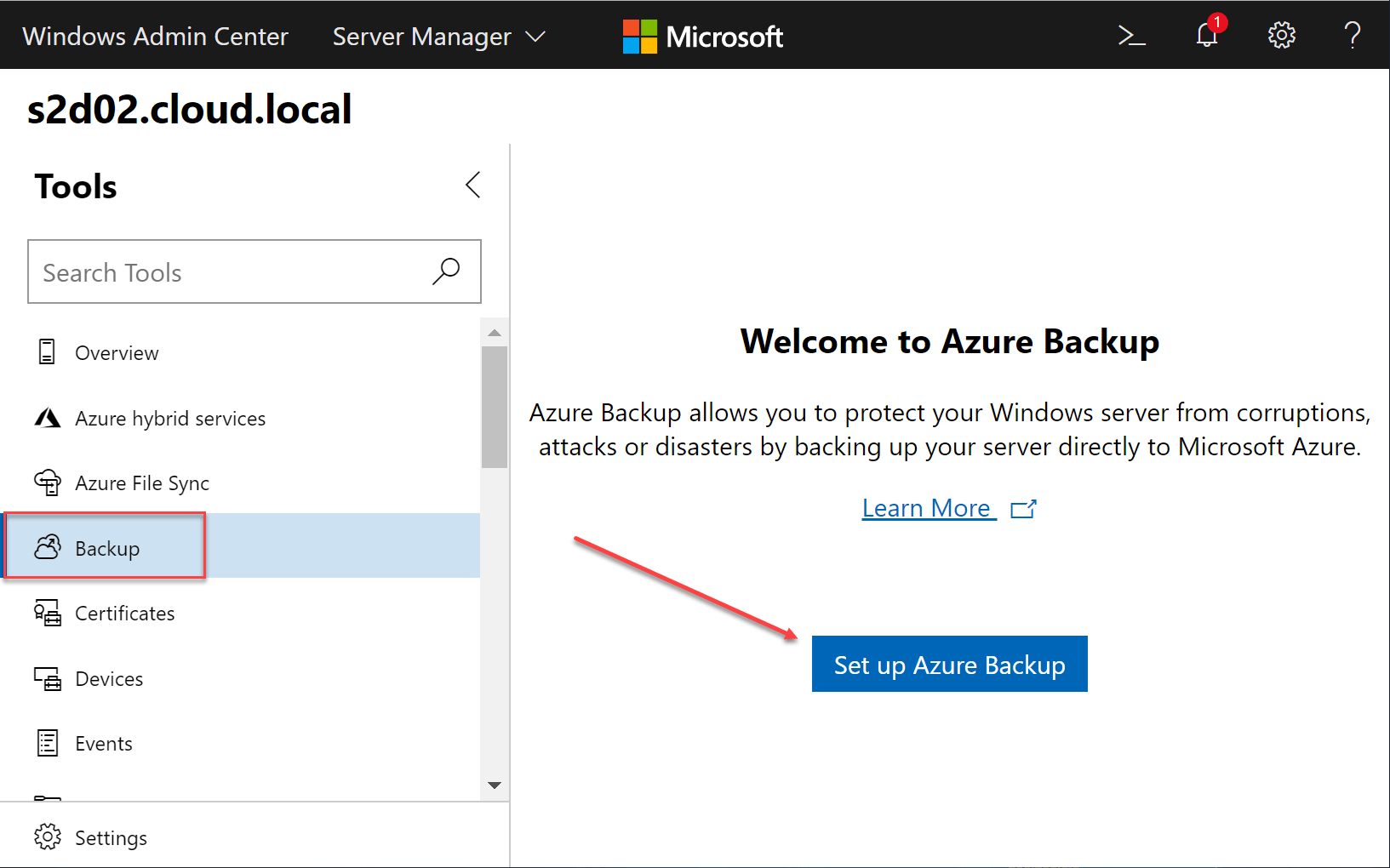
Task: Collapse the Tools panel
Action: pos(473,185)
